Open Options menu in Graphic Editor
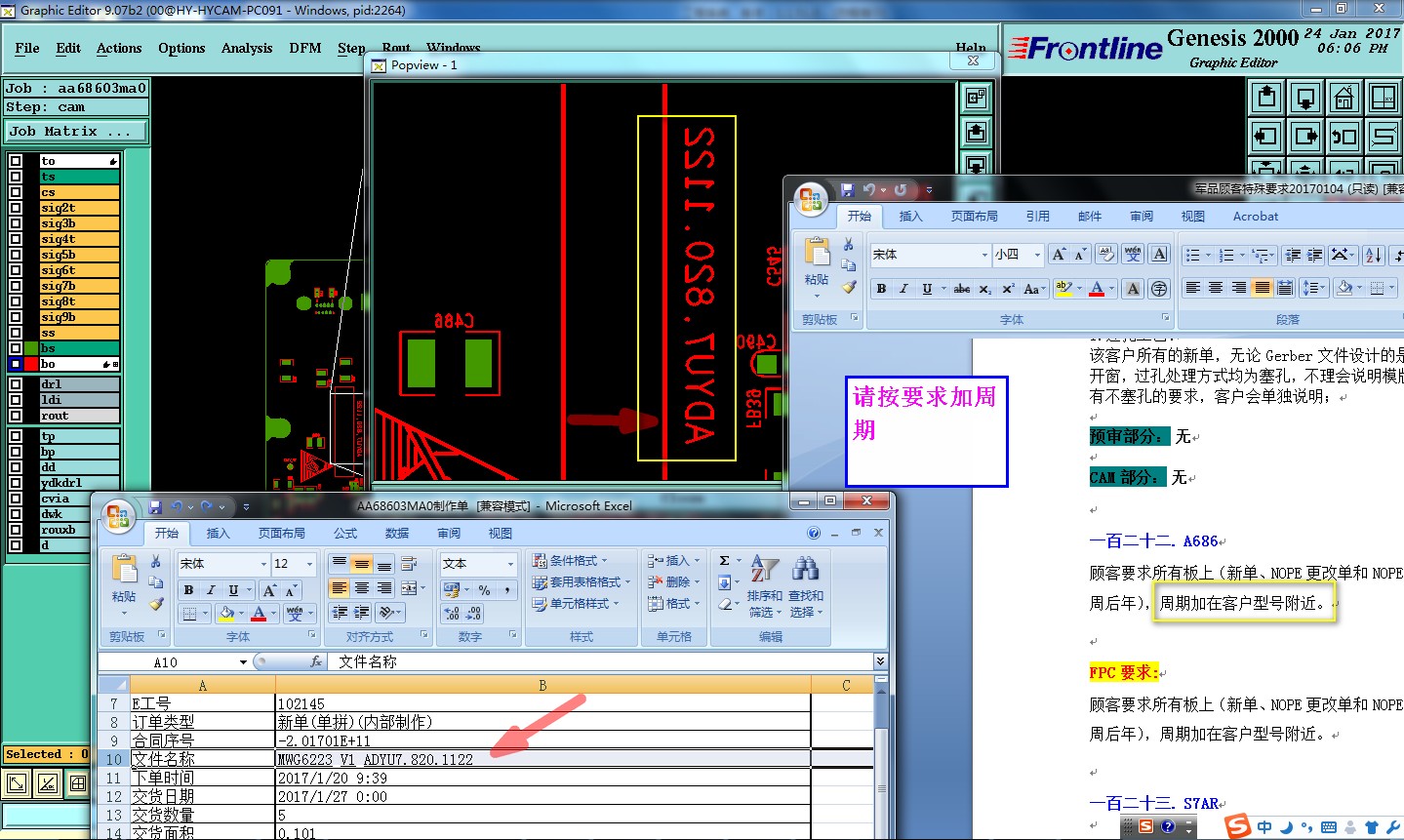1404x840 pixels. tap(181, 48)
